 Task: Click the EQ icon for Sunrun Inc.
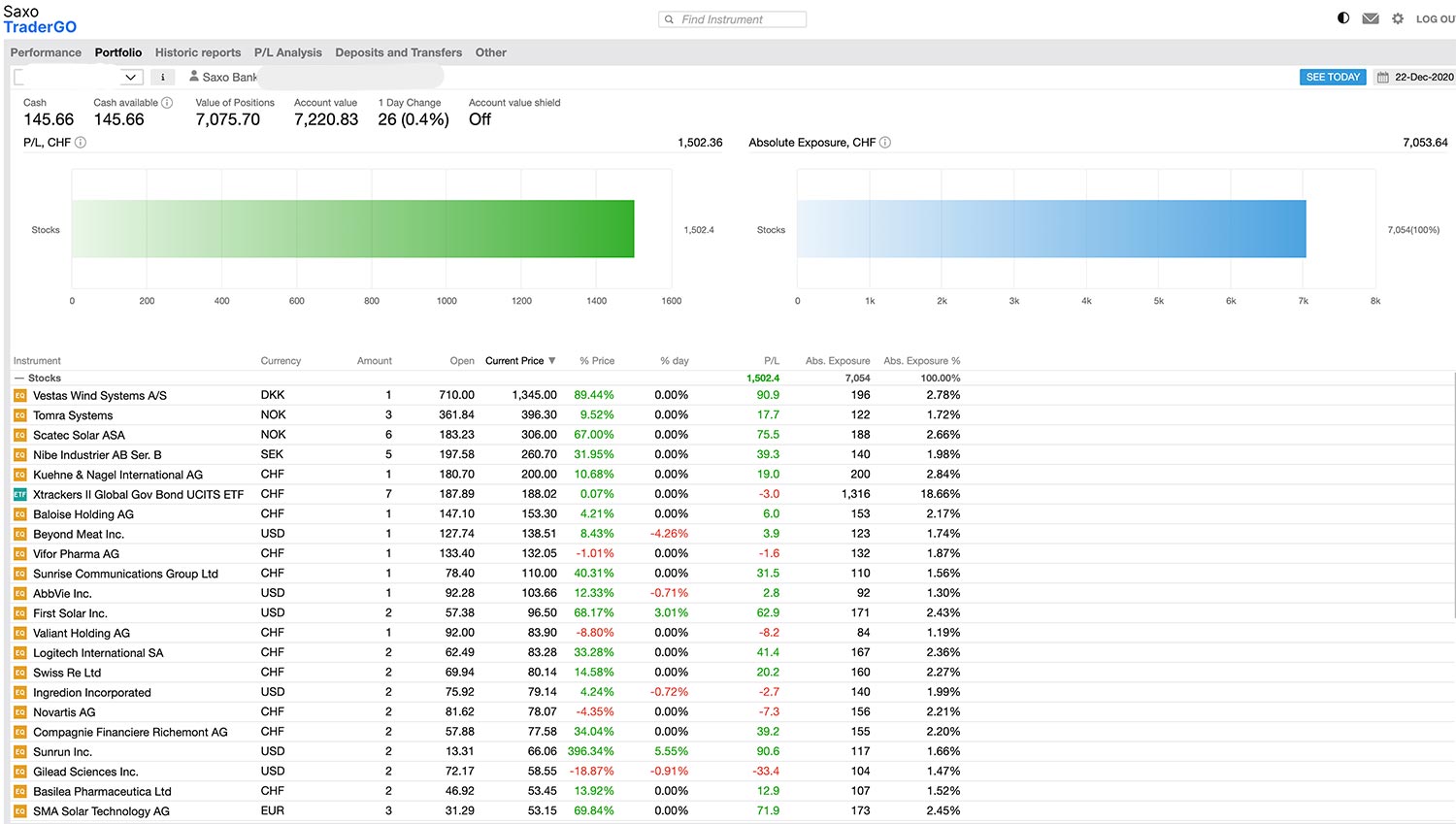click(19, 752)
